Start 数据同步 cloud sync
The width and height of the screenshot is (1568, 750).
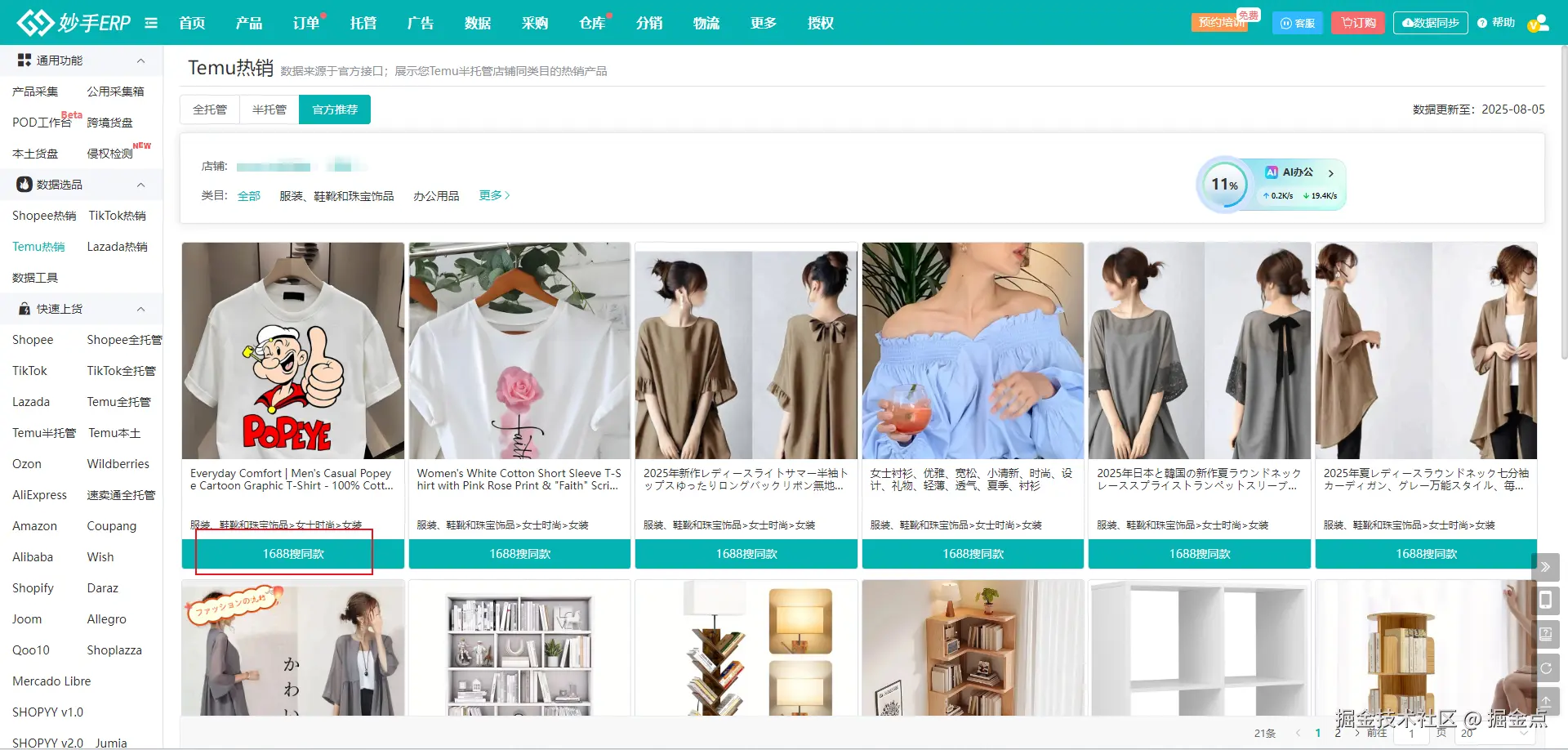(x=1431, y=23)
